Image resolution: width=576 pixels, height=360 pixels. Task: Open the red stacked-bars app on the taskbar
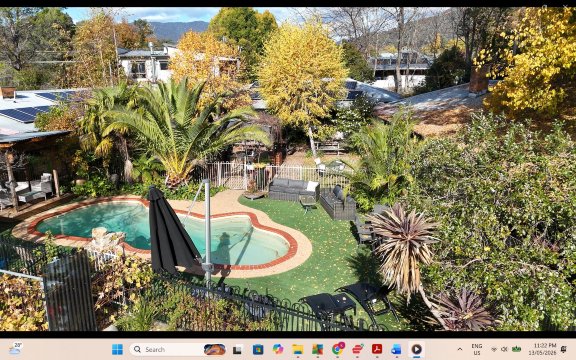coord(357,349)
